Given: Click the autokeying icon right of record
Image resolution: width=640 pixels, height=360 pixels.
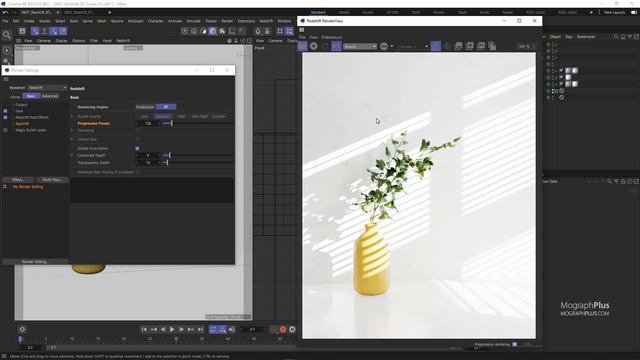Looking at the screenshot, I should (x=292, y=329).
